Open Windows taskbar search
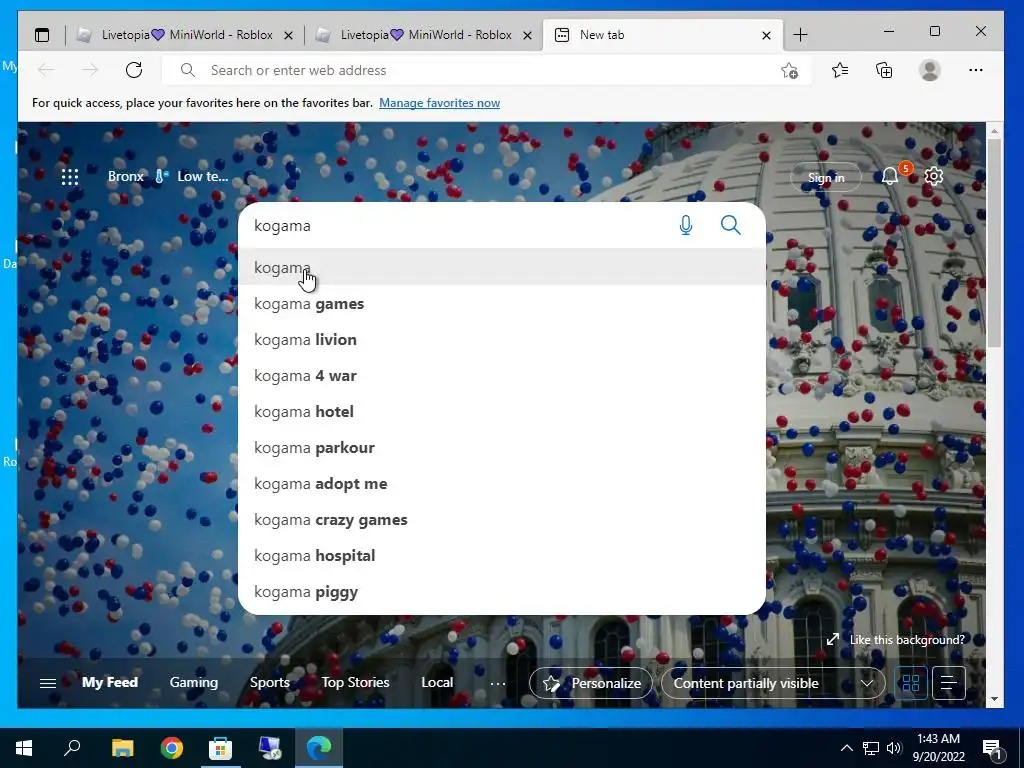1024x768 pixels. pyautogui.click(x=72, y=748)
